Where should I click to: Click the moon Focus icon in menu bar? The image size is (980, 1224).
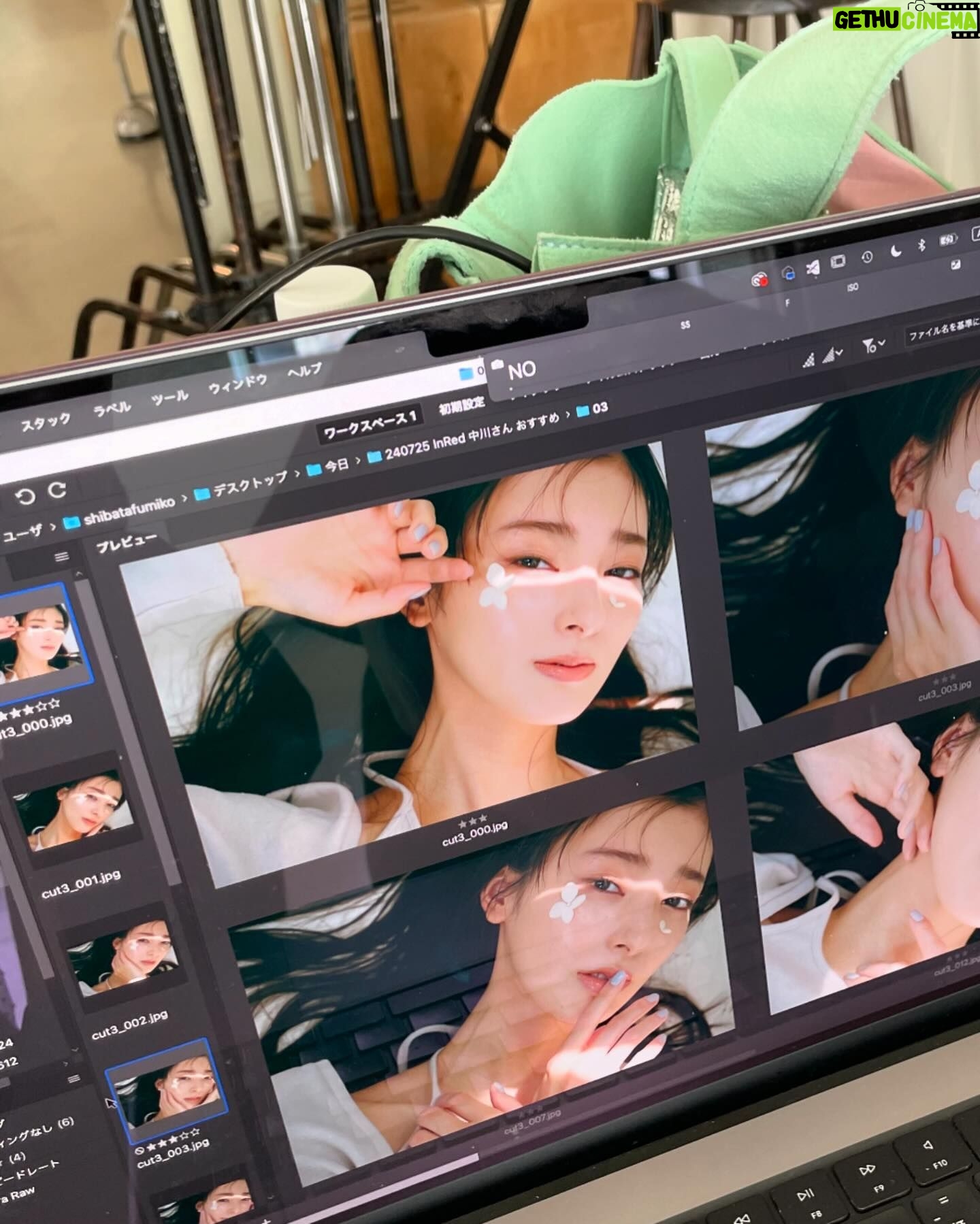pos(896,251)
